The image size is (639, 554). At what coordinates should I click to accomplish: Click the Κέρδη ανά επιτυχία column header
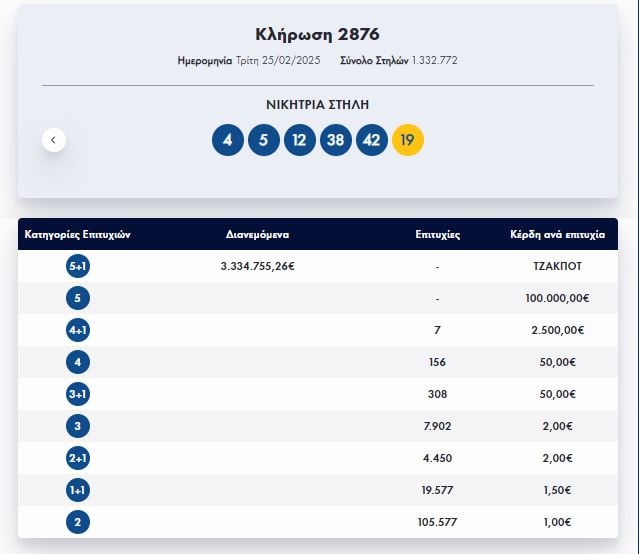click(x=557, y=235)
